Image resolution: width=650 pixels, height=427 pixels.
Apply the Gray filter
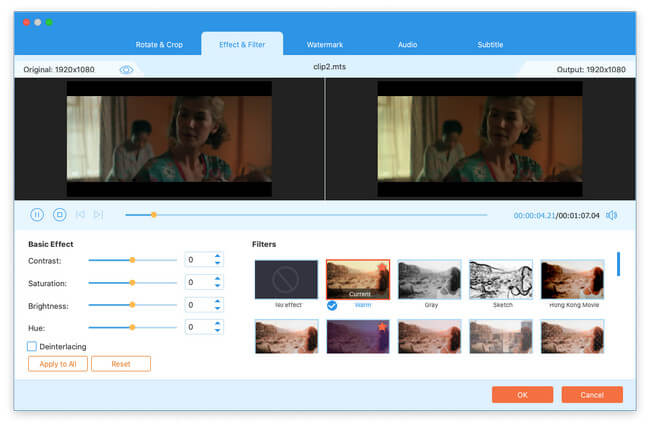[429, 279]
